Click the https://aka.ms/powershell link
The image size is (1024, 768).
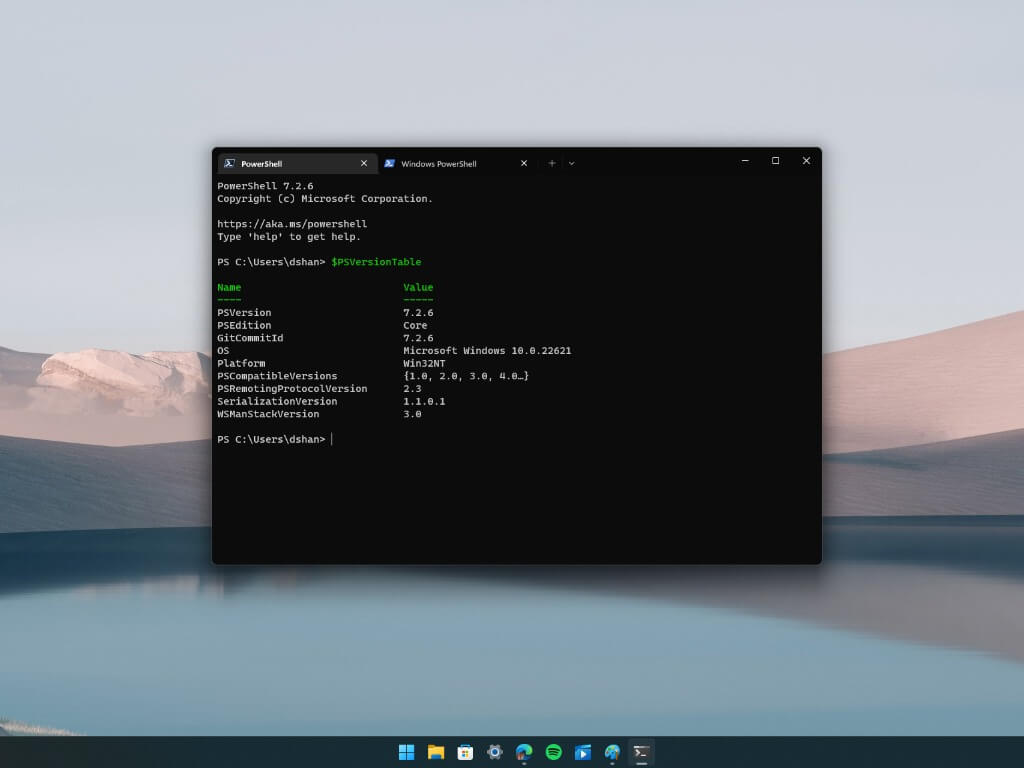click(x=292, y=224)
